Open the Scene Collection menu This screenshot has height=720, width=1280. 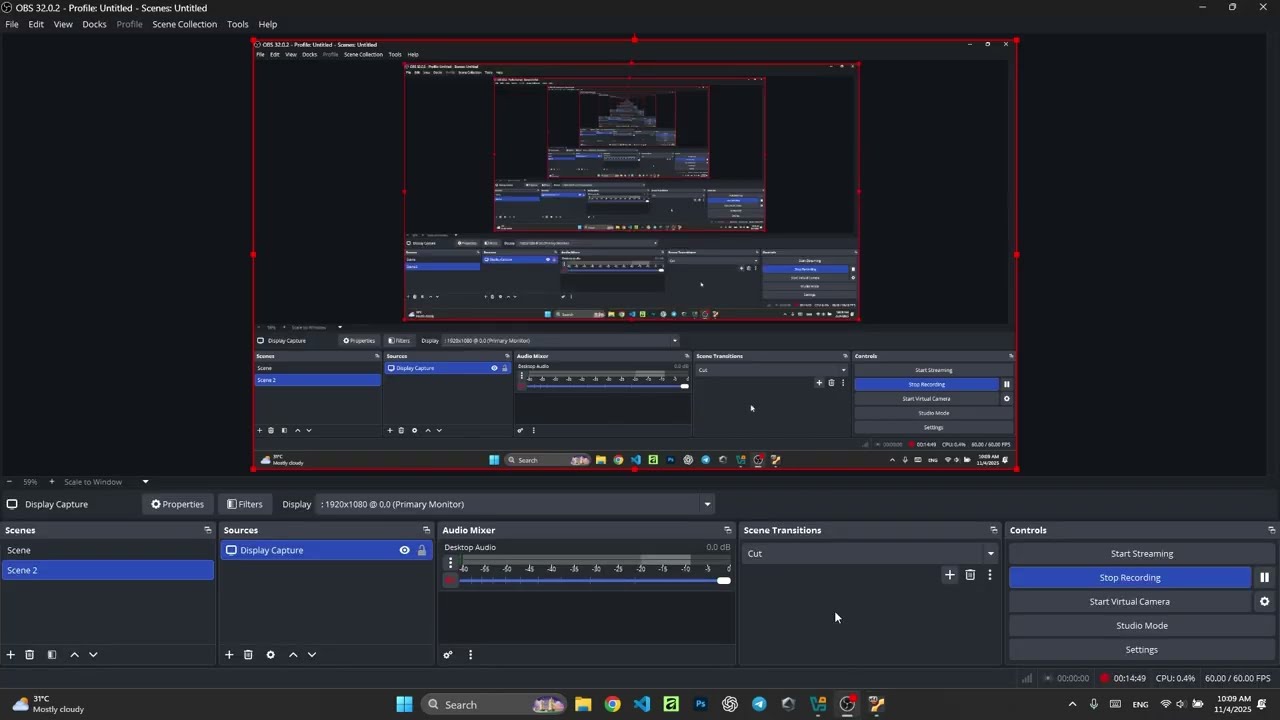184,24
